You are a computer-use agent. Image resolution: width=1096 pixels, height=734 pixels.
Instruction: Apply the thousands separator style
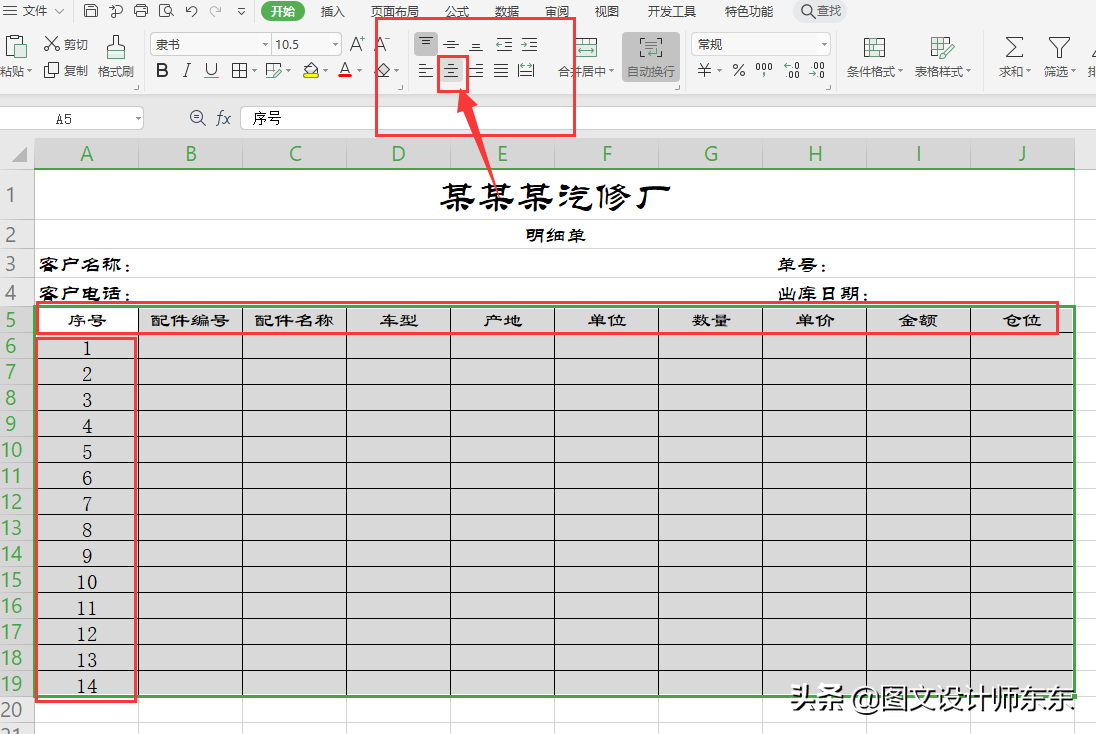click(764, 70)
